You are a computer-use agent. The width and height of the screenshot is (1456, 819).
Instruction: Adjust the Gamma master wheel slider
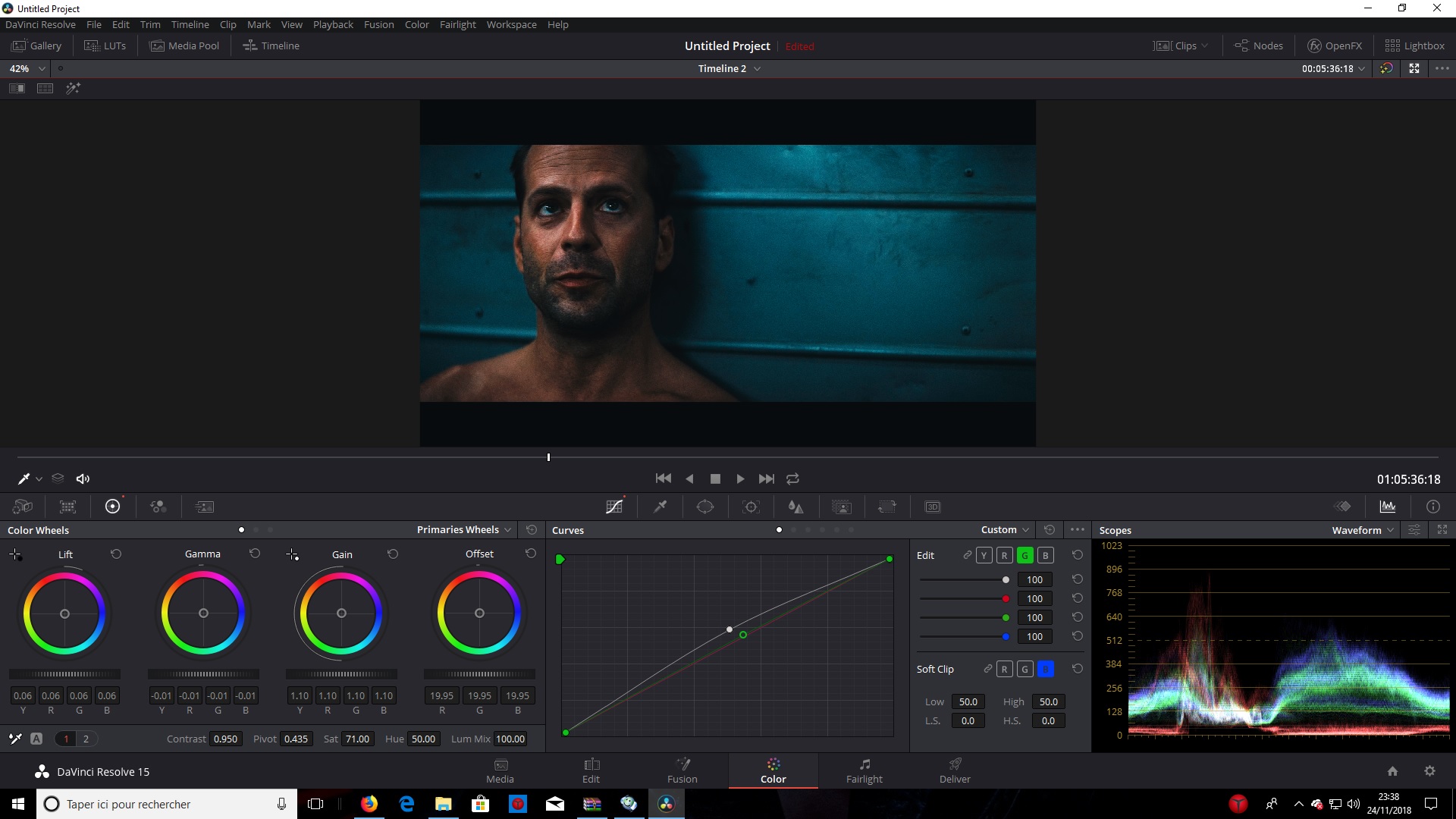[x=203, y=674]
